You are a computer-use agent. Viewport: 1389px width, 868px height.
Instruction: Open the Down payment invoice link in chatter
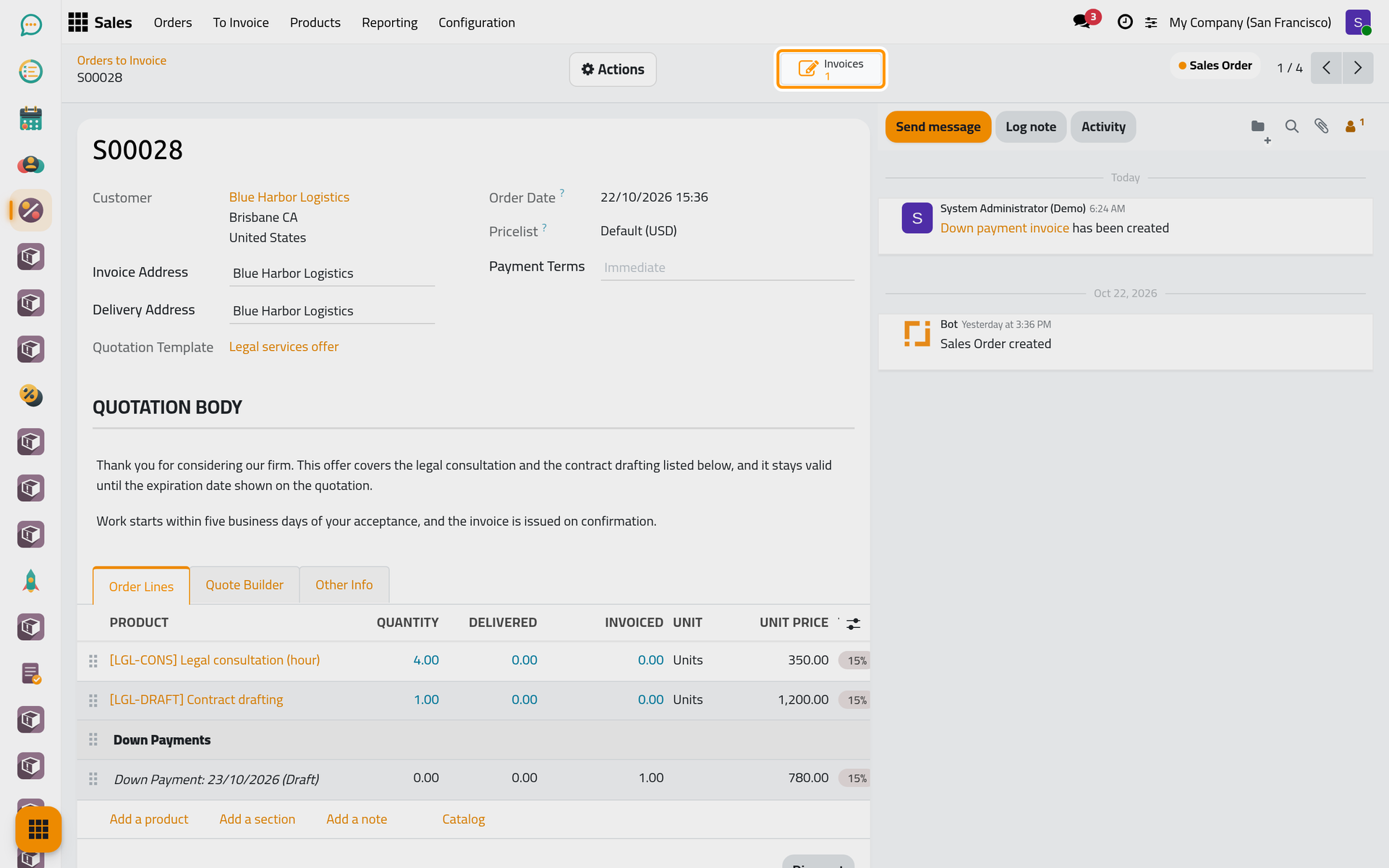click(1005, 228)
